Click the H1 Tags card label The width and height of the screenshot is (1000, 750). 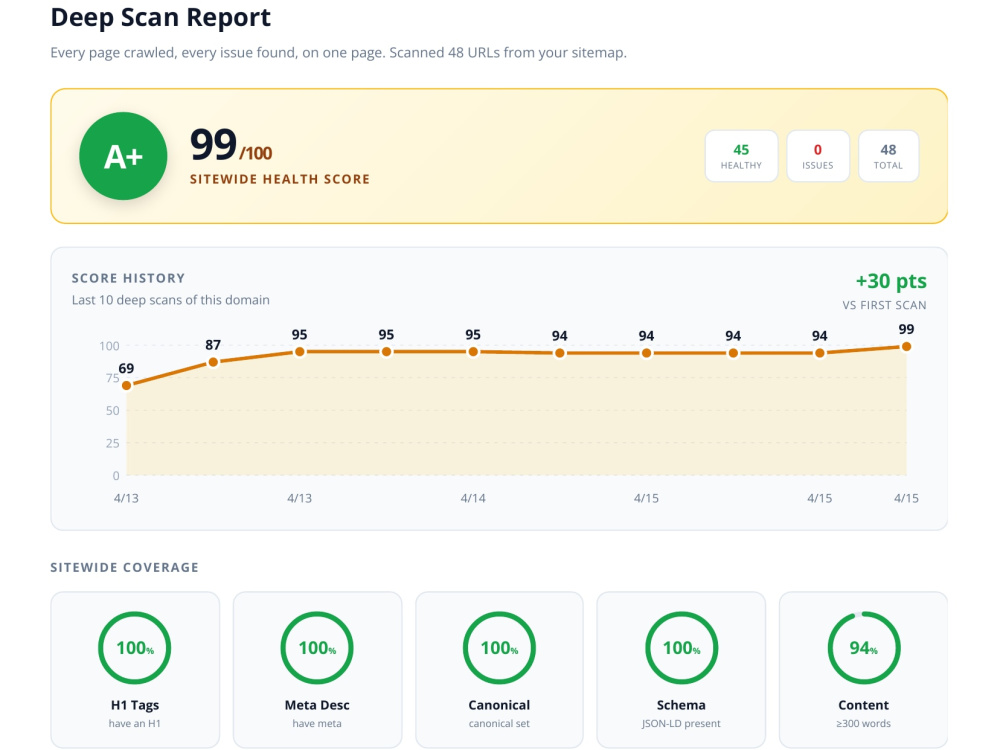pyautogui.click(x=135, y=705)
